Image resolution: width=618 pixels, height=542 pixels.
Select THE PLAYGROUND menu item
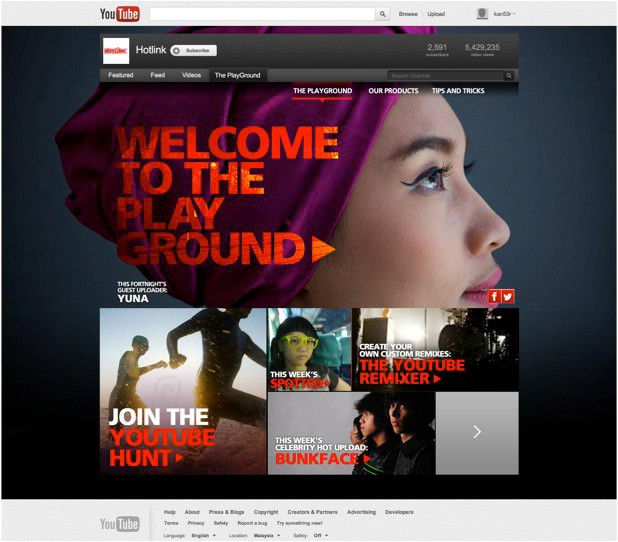point(322,91)
